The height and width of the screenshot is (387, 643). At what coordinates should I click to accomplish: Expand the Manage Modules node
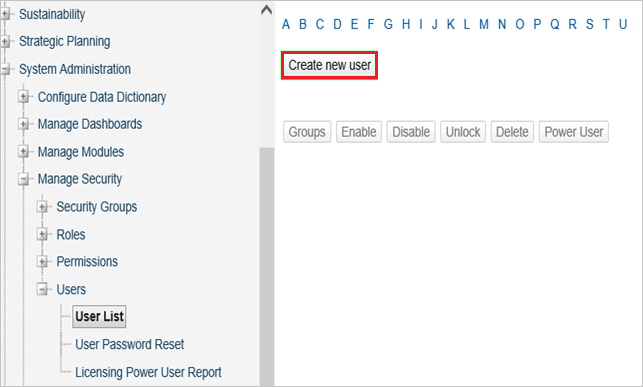[x=24, y=152]
